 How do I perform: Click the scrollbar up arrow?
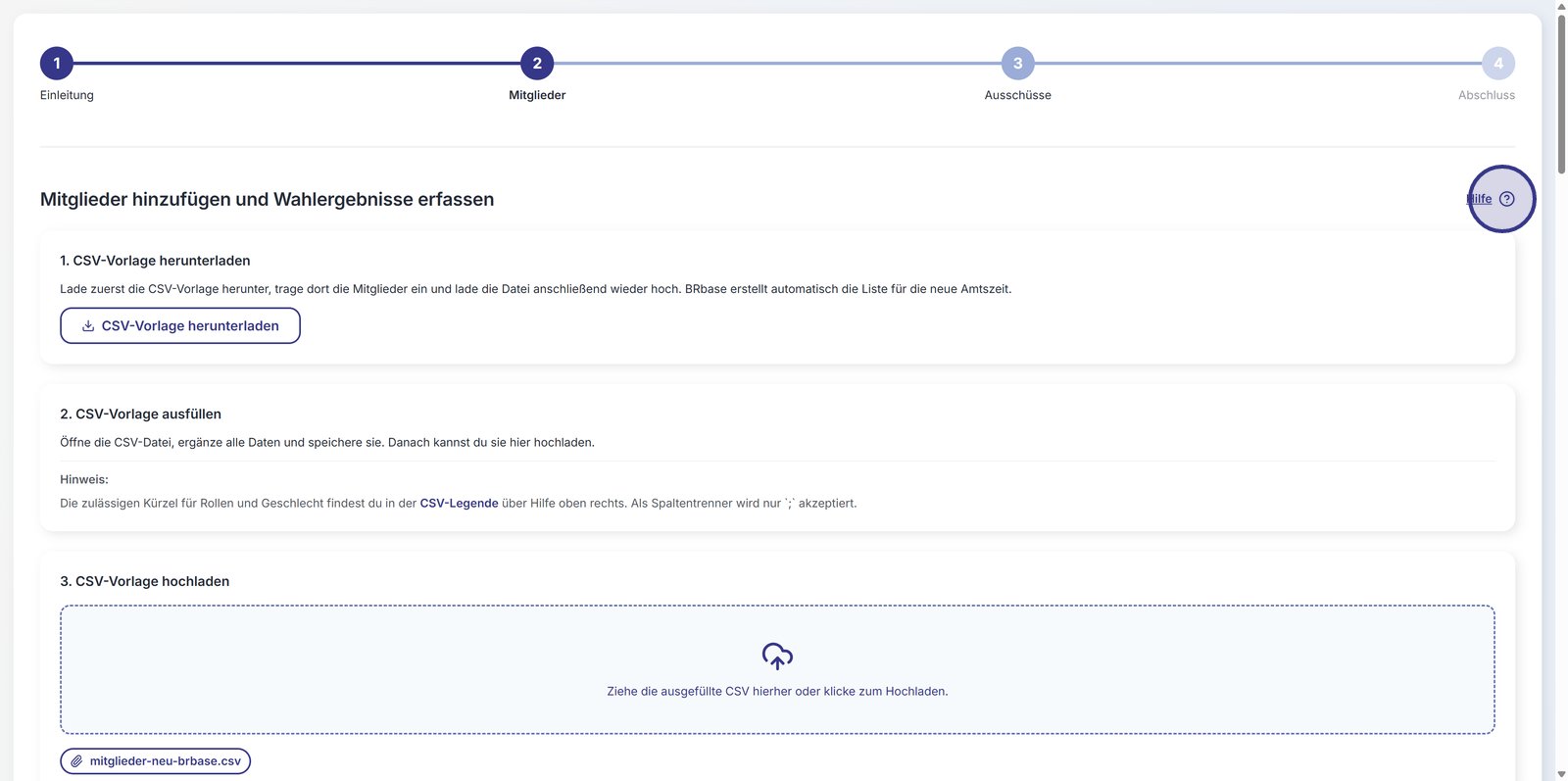pyautogui.click(x=1561, y=6)
